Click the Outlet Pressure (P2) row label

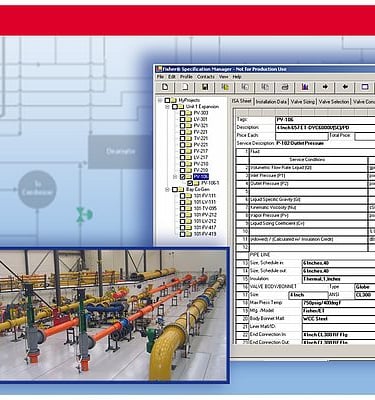pos(269,184)
